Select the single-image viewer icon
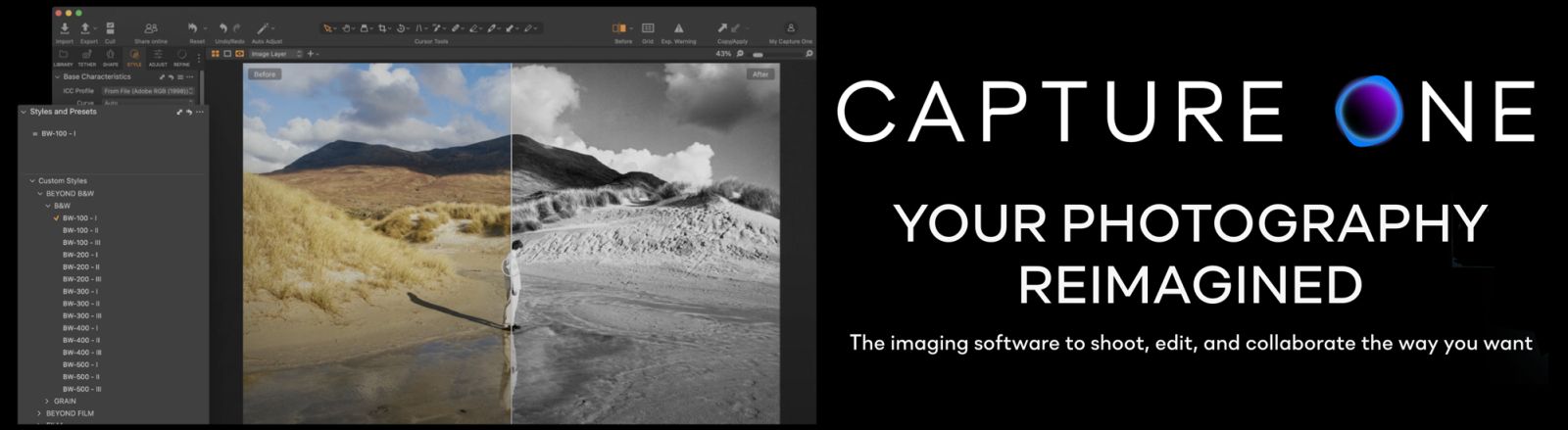This screenshot has height=430, width=1568. [228, 54]
